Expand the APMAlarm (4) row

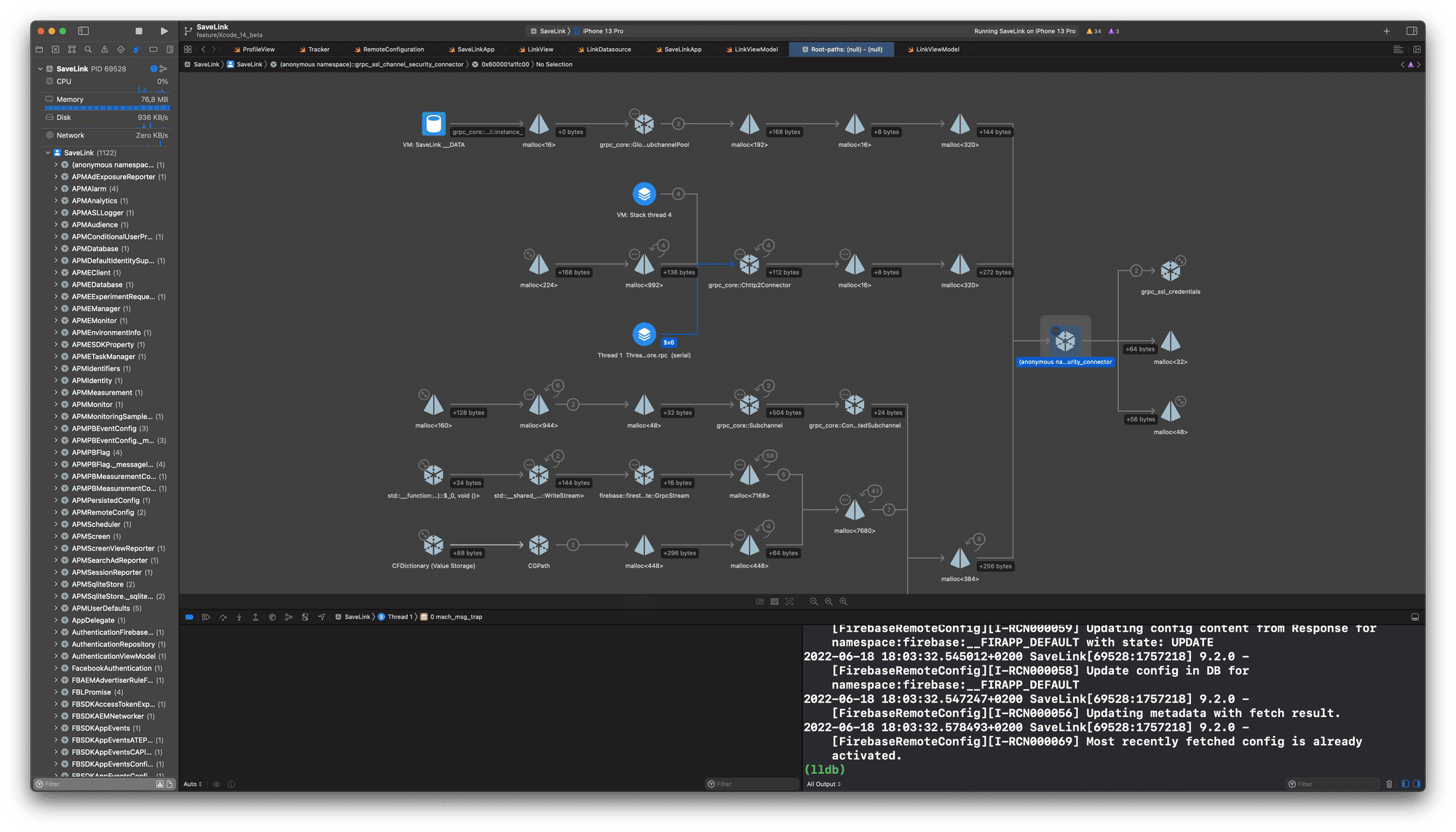tap(55, 189)
